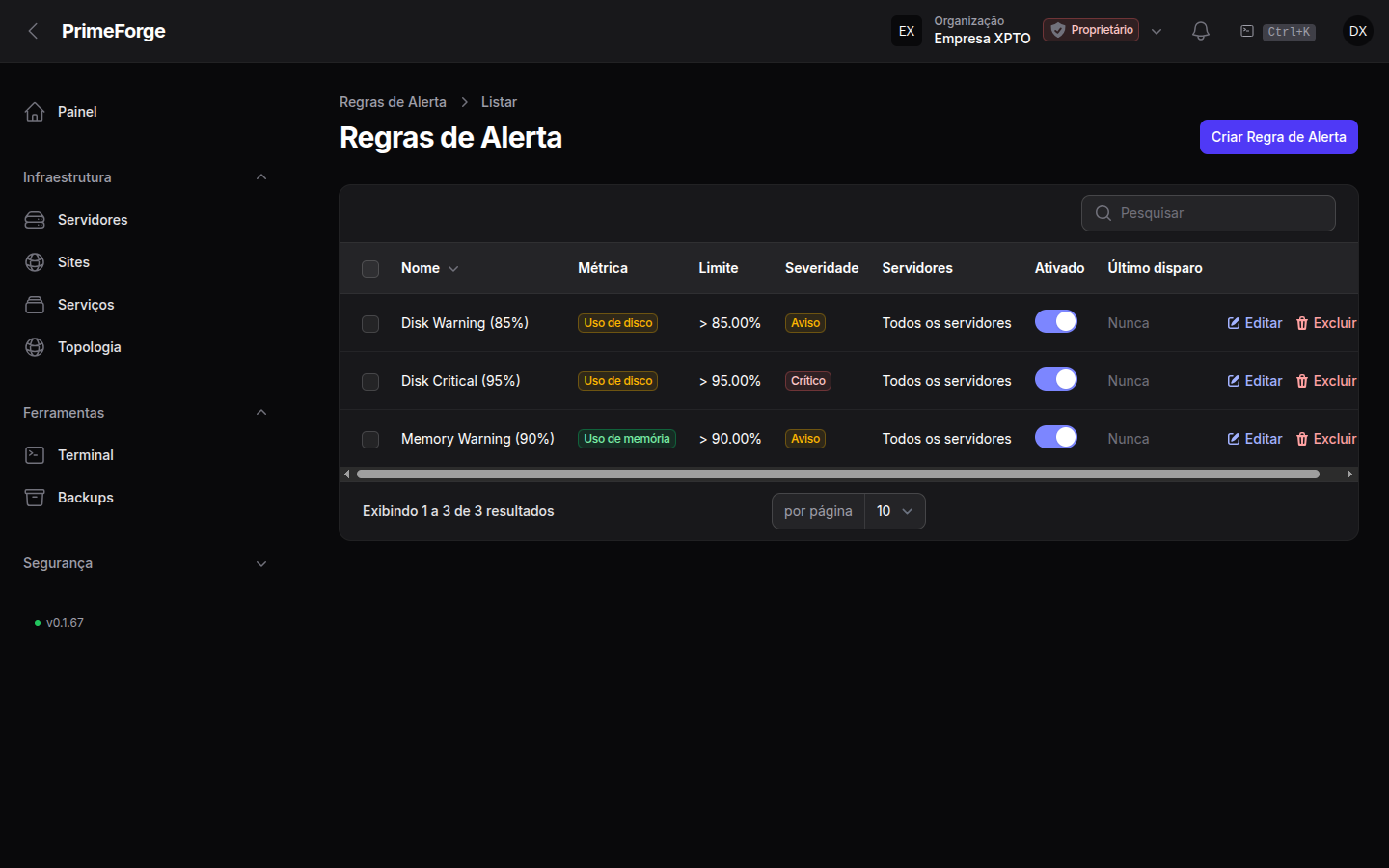Open the DX user avatar menu
The height and width of the screenshot is (868, 1389).
coord(1358,31)
